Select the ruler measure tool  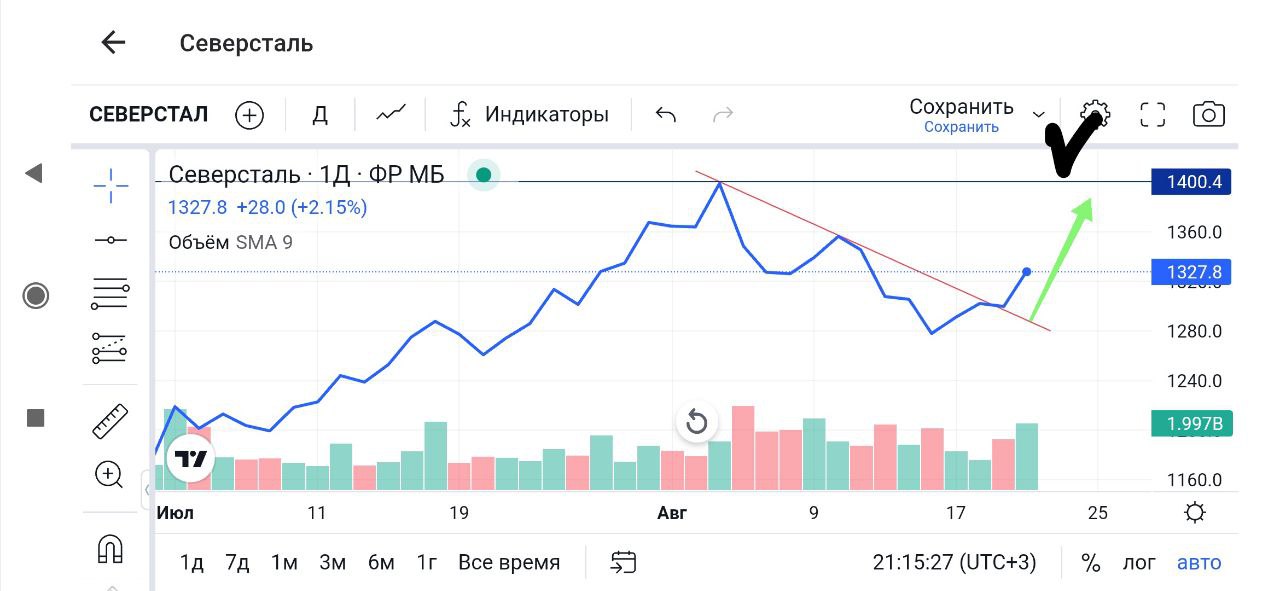click(110, 421)
